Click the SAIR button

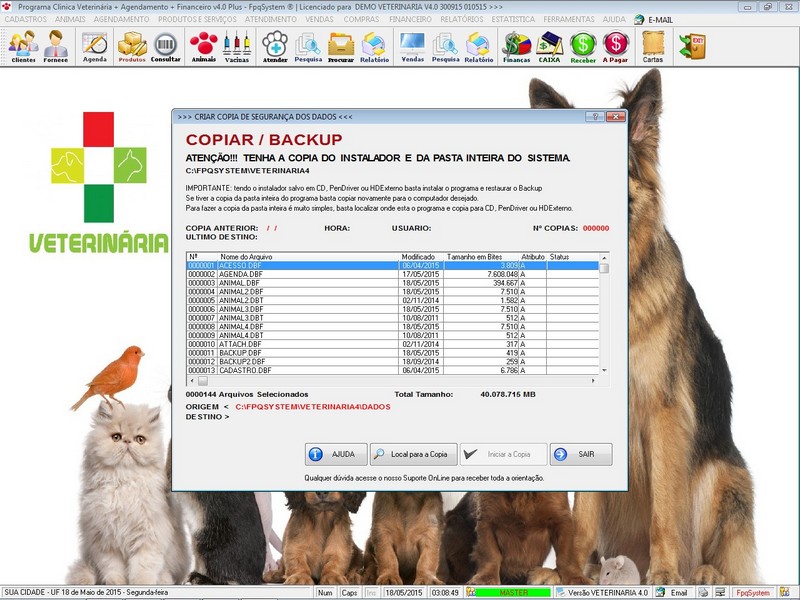pos(581,454)
